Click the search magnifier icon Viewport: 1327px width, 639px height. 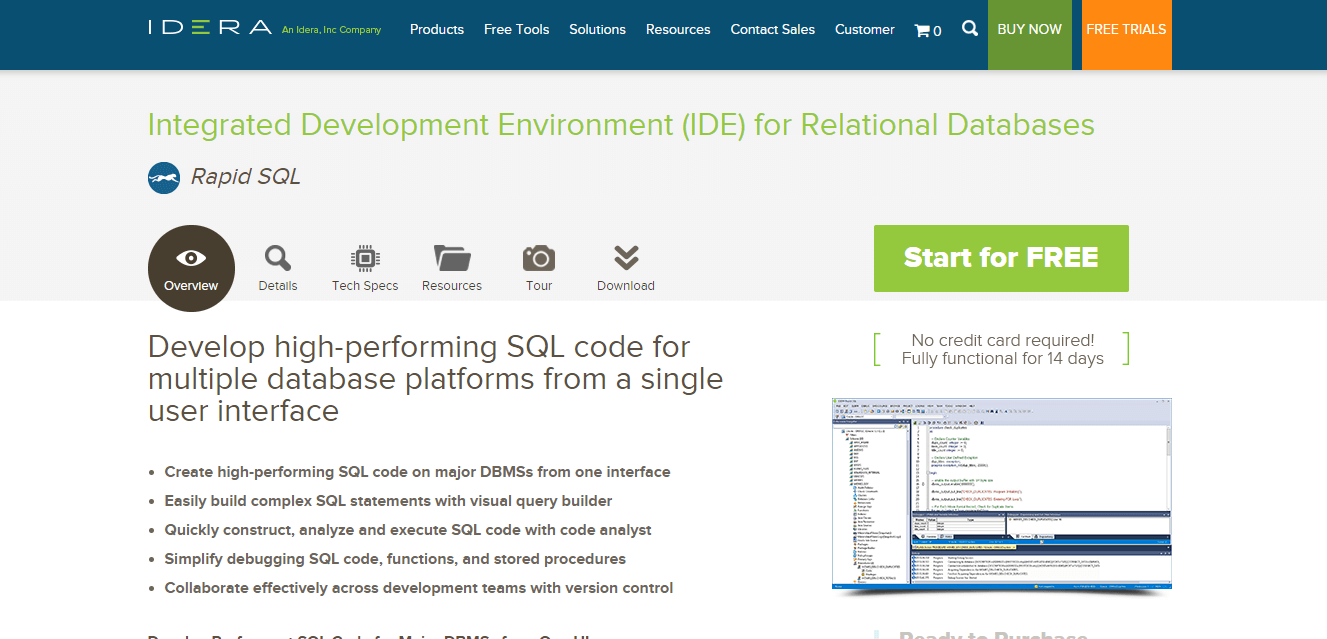969,28
